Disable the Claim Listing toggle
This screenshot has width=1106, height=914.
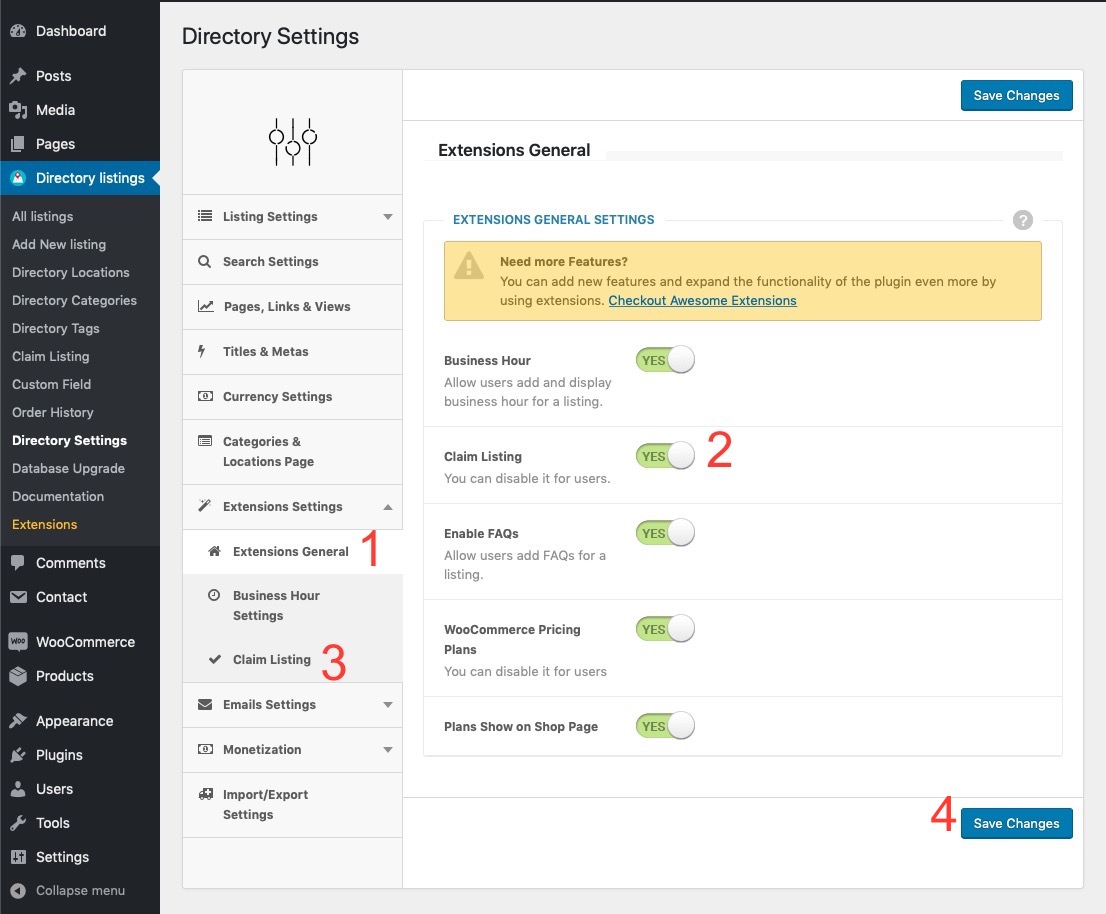pos(664,456)
